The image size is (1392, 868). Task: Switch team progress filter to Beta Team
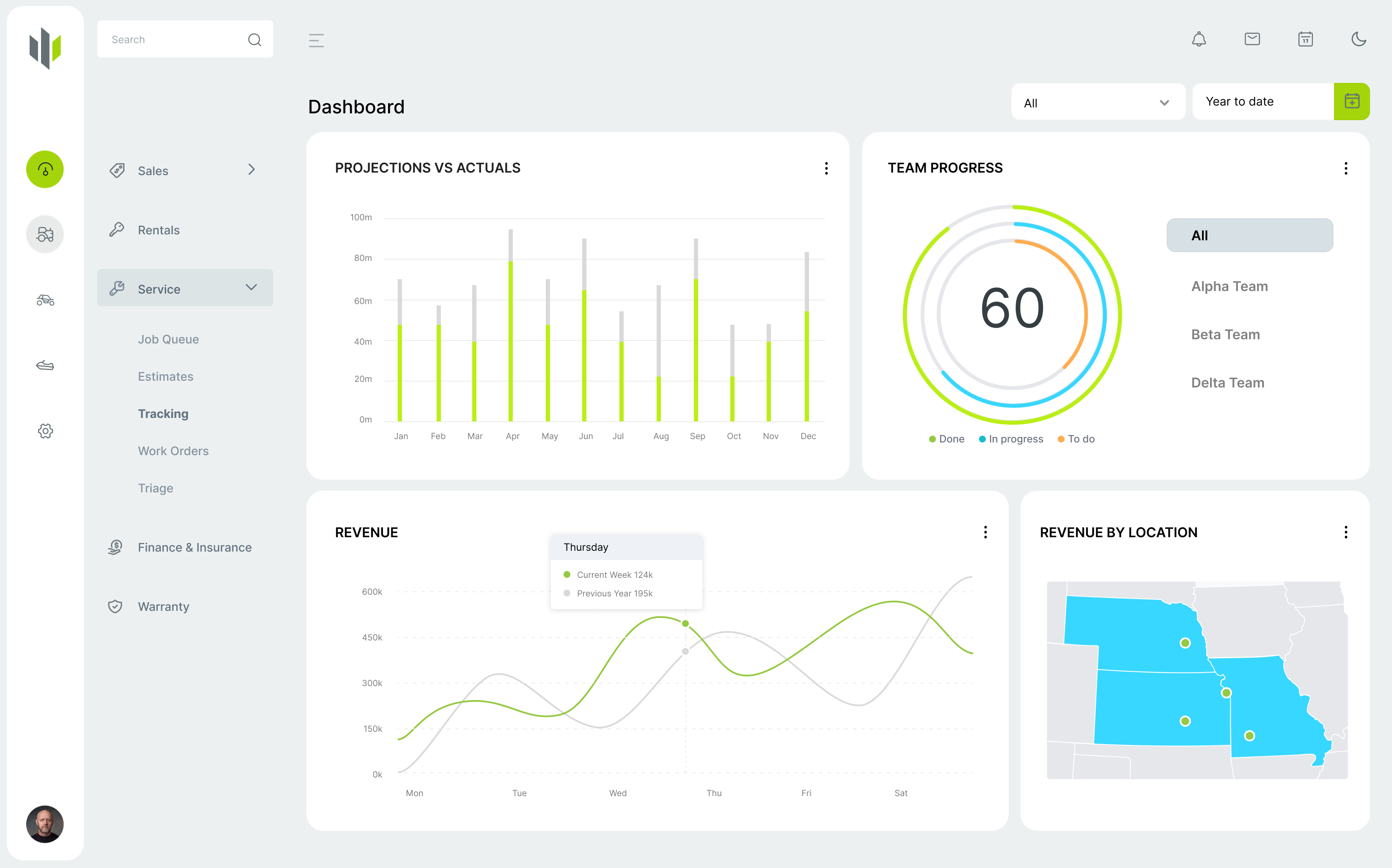1225,334
